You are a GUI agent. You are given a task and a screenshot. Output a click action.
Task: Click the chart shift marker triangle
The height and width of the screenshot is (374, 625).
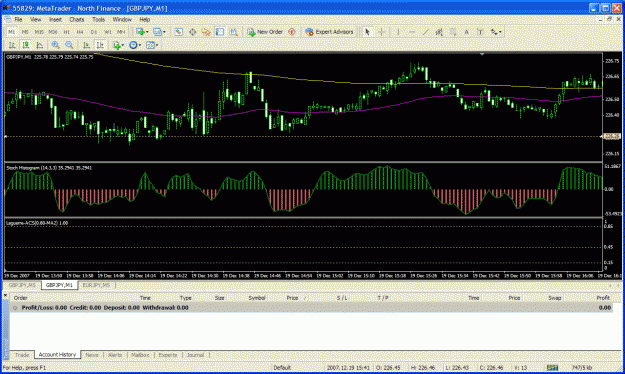click(x=482, y=54)
